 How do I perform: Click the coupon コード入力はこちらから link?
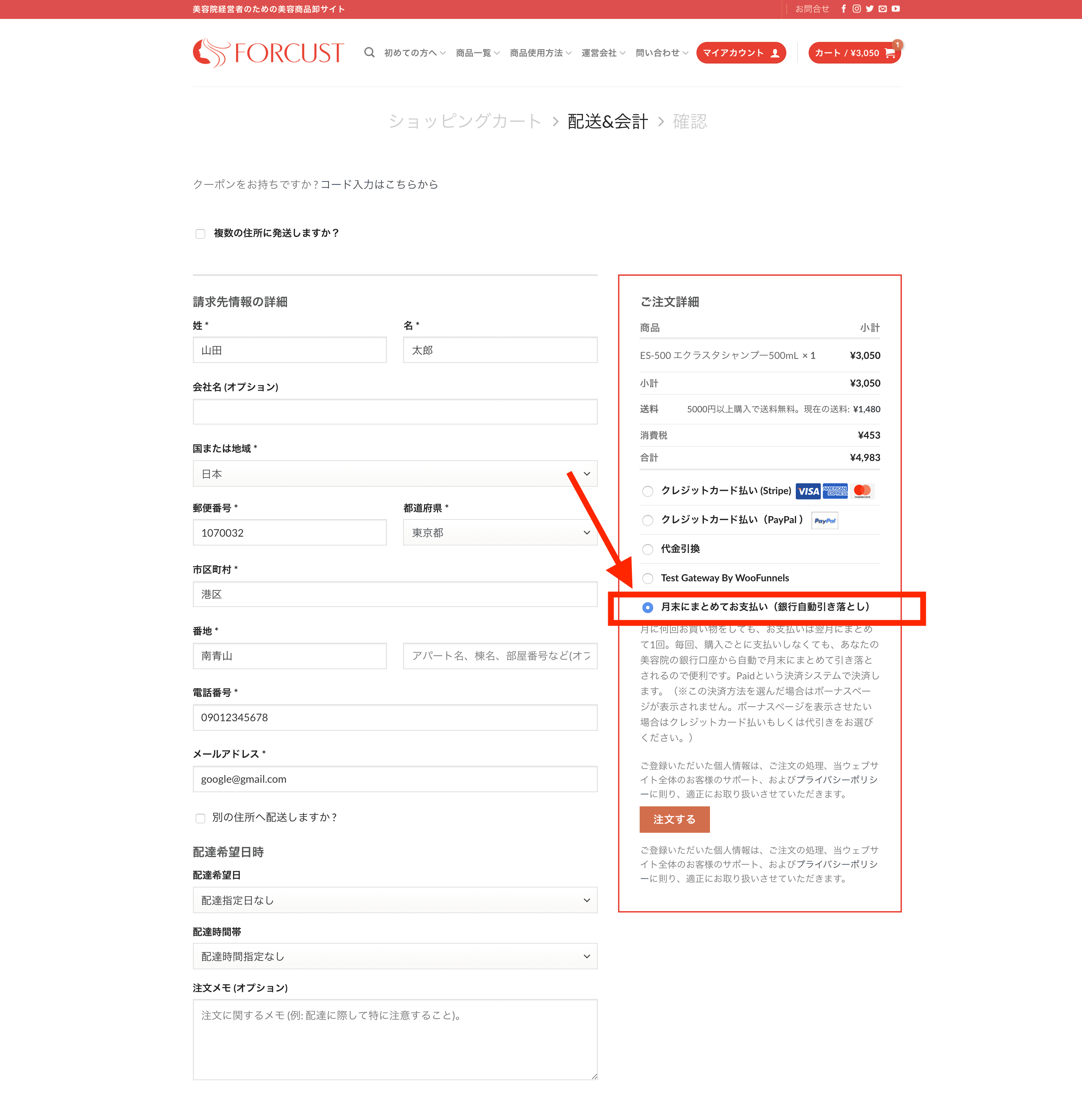pos(379,185)
